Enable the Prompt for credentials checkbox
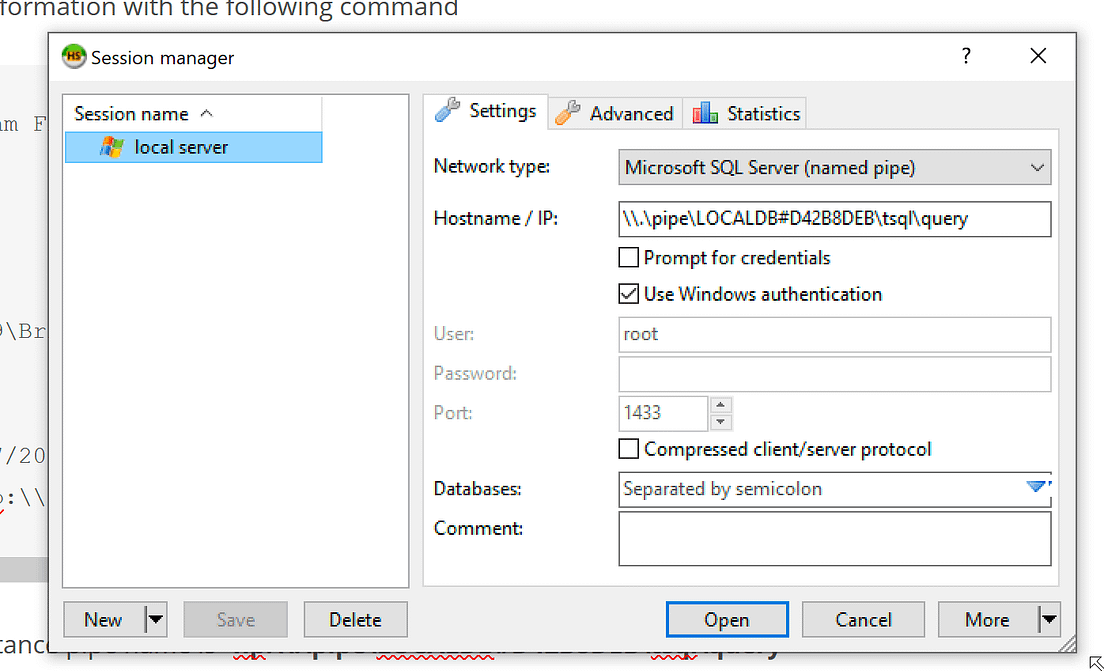The height and width of the screenshot is (671, 1104). tap(628, 258)
